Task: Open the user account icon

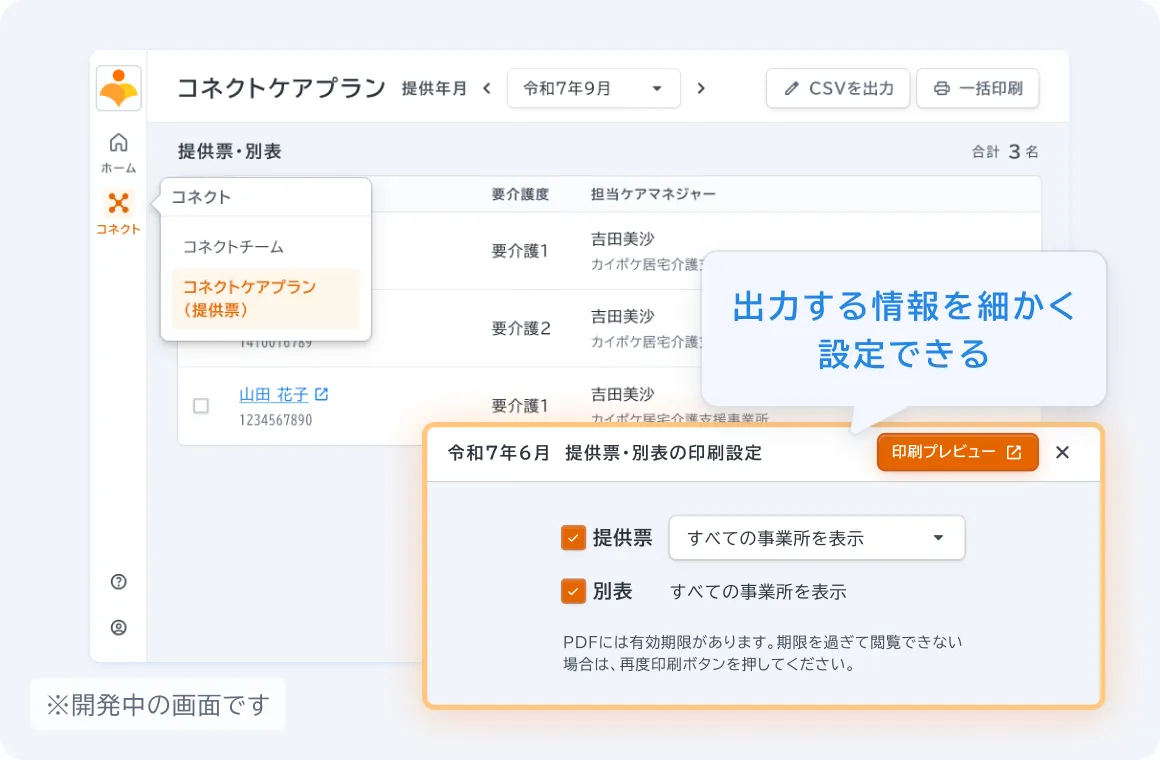Action: [119, 628]
